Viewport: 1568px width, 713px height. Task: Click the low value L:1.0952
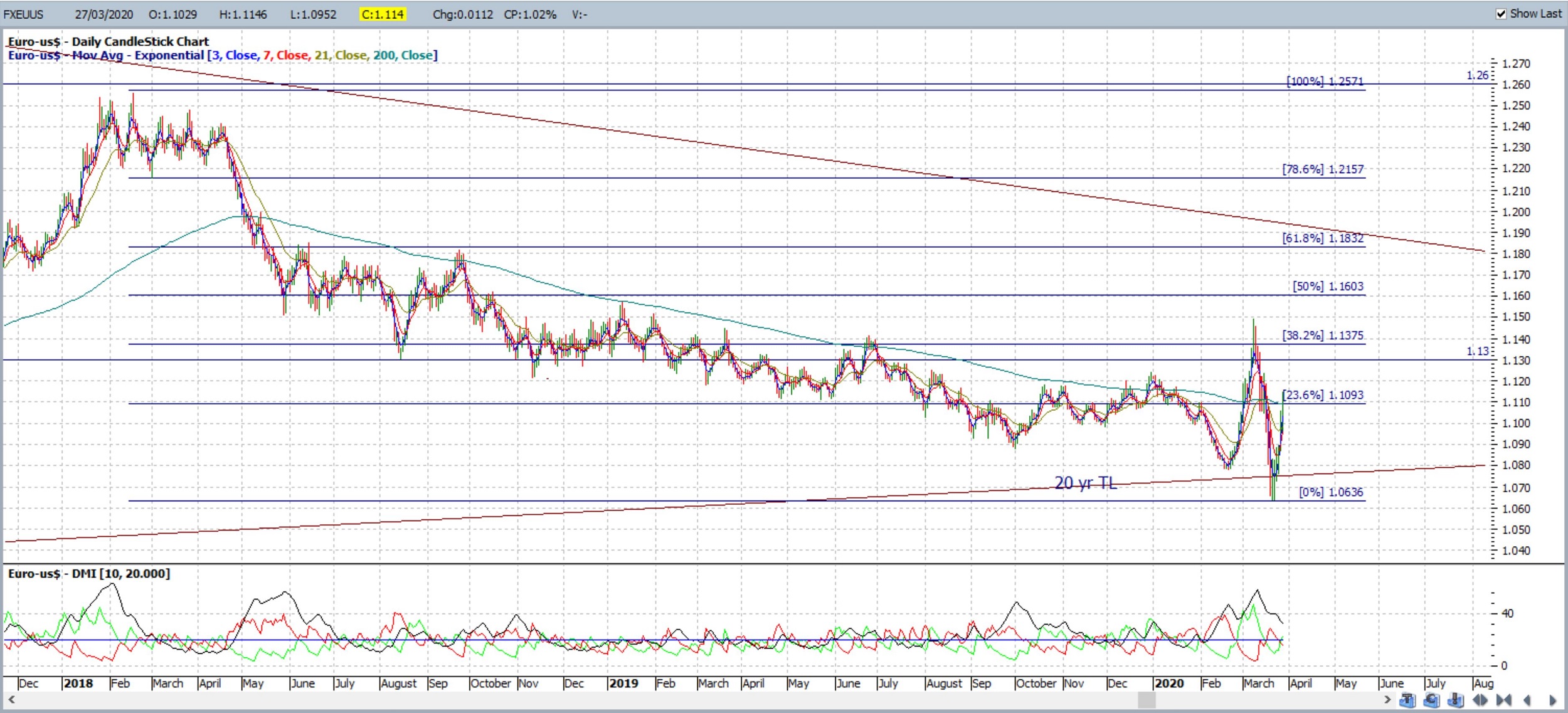[313, 14]
